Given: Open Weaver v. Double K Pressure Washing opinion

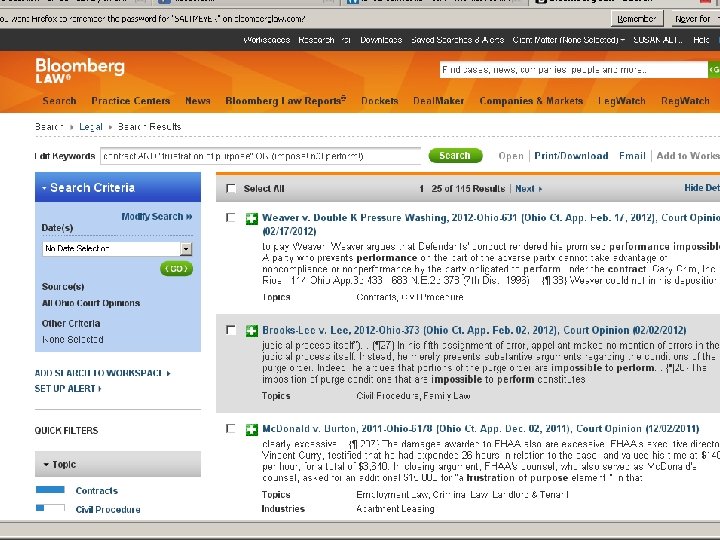Looking at the screenshot, I should 491,224.
